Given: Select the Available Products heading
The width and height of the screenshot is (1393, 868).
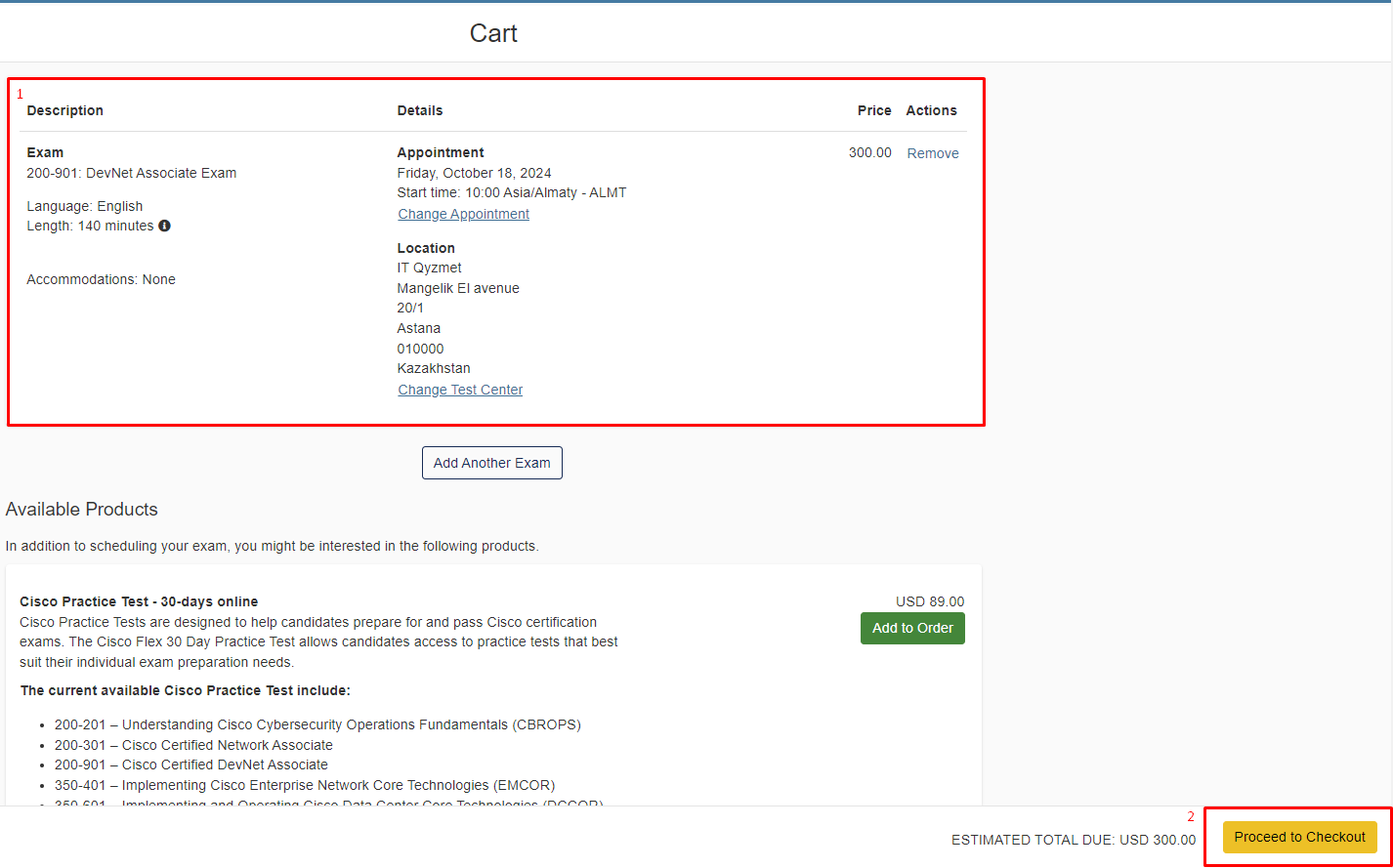Looking at the screenshot, I should [x=82, y=509].
